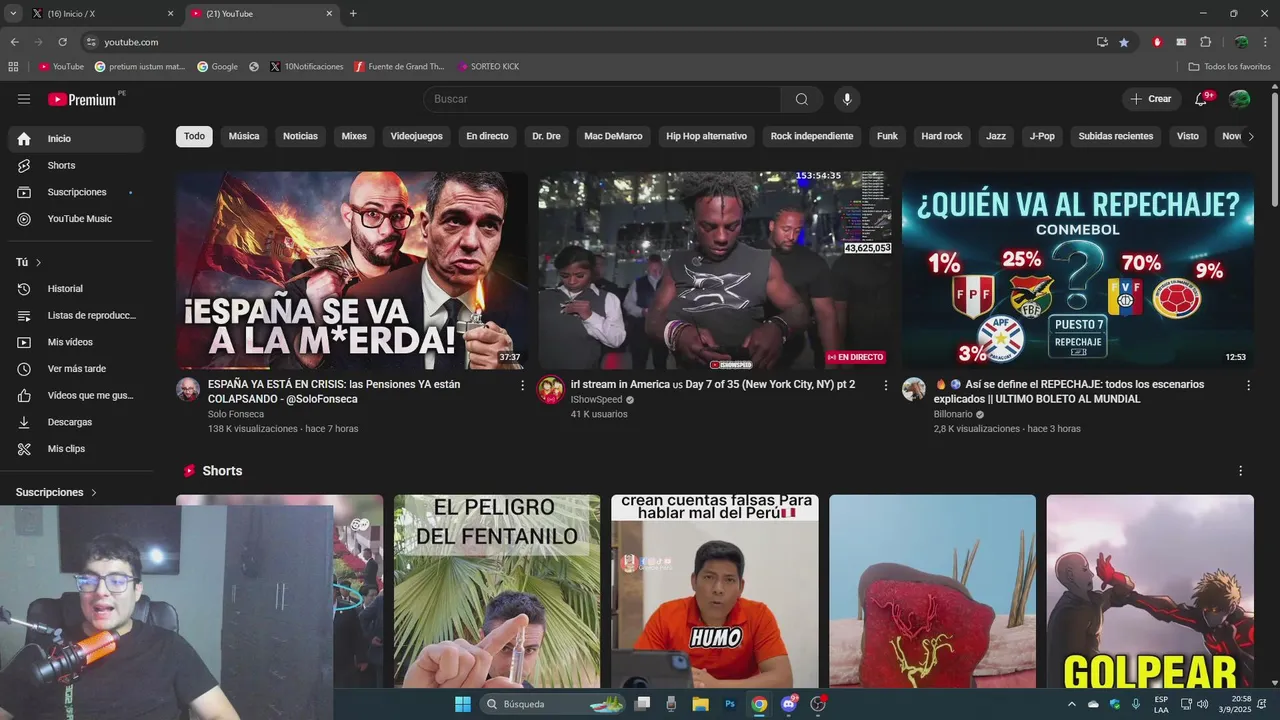Open the Windows Start menu
Image resolution: width=1280 pixels, height=720 pixels.
coord(462,704)
